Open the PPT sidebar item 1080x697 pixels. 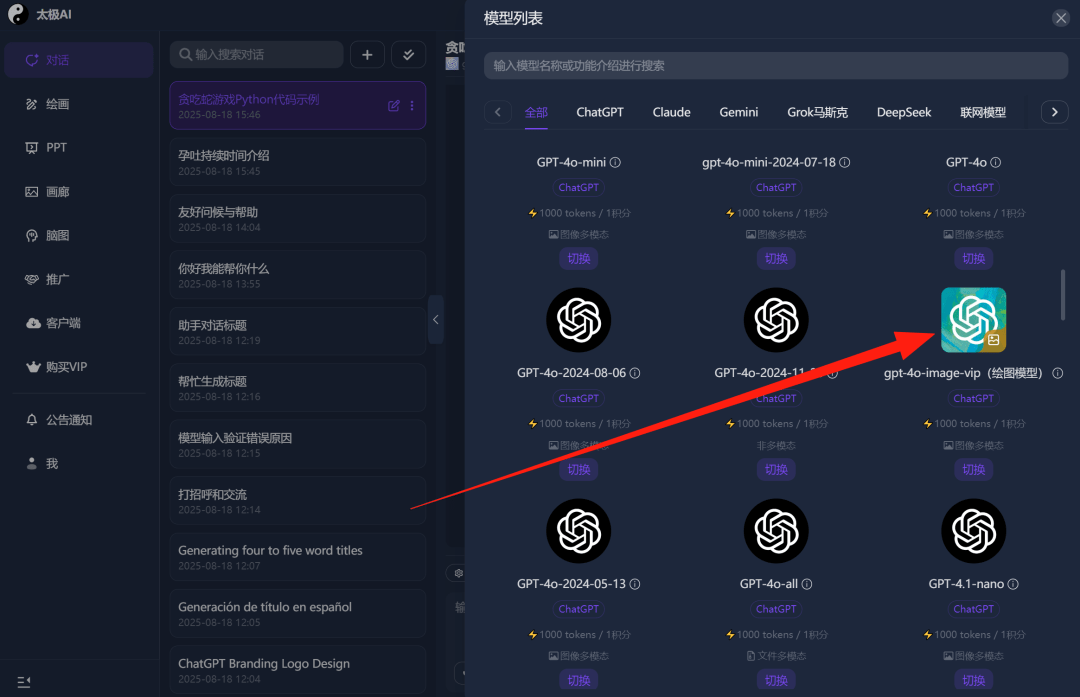(56, 147)
